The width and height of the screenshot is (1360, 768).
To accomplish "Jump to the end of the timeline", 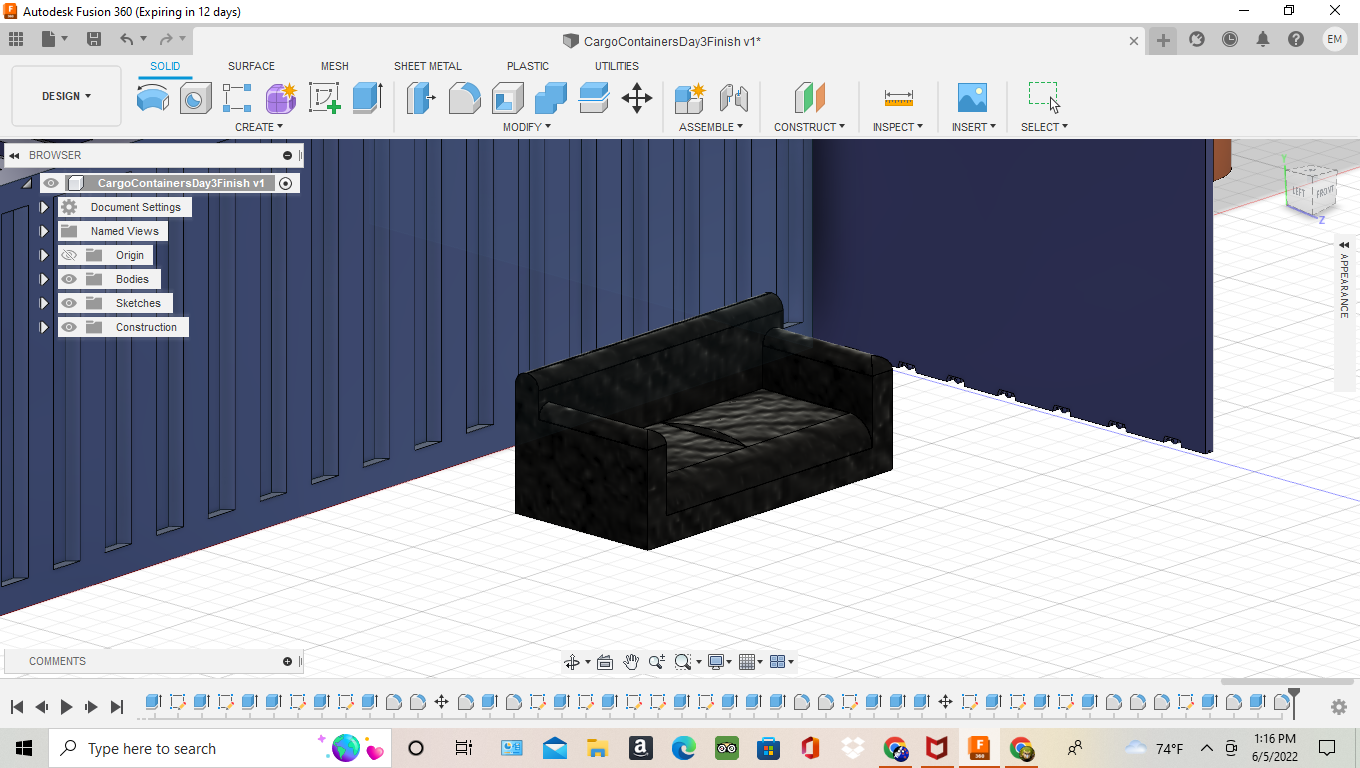I will 116,707.
